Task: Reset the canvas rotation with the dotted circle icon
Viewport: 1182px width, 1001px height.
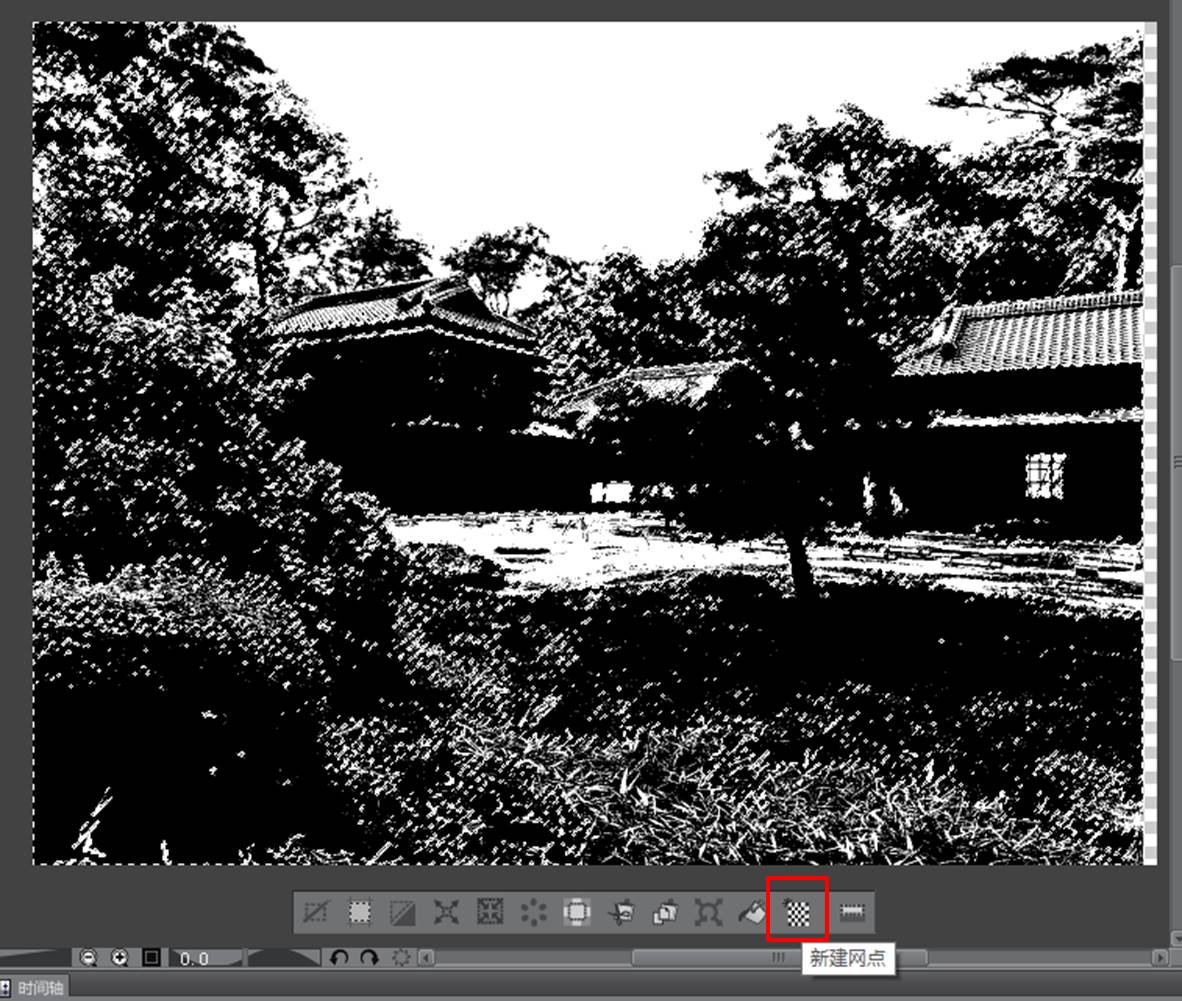Action: point(401,958)
